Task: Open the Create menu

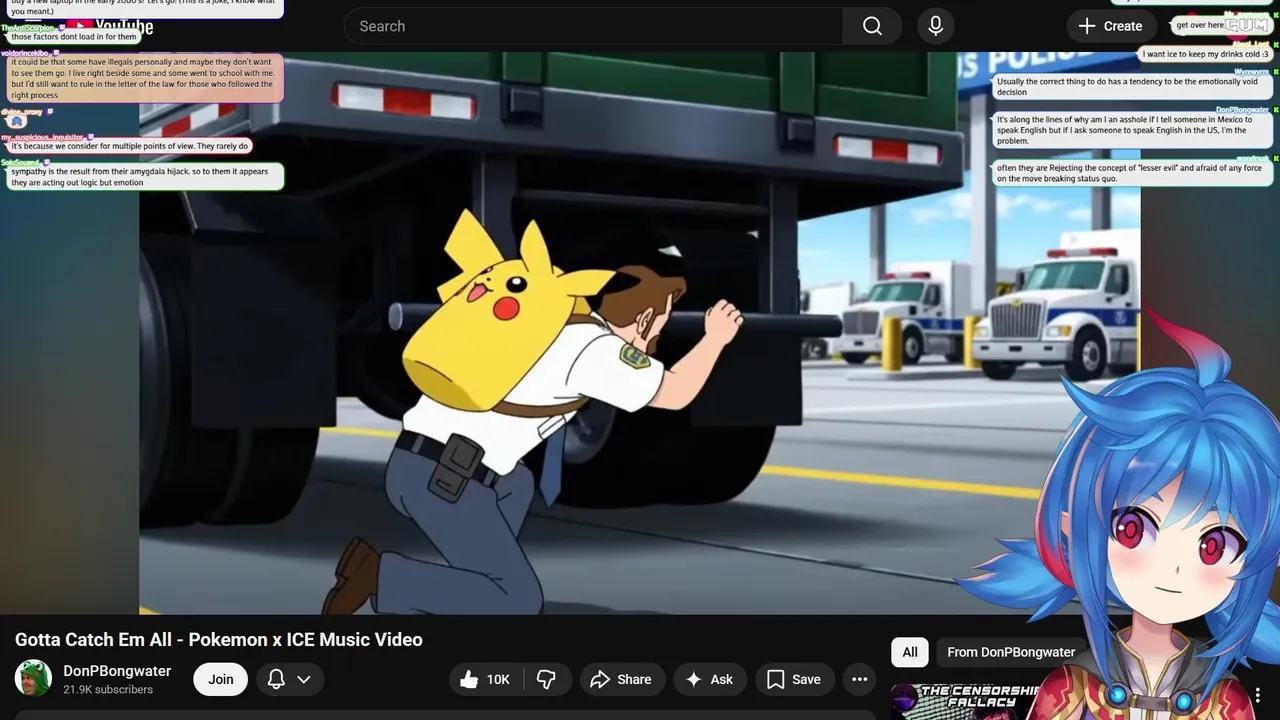Action: (x=1110, y=26)
